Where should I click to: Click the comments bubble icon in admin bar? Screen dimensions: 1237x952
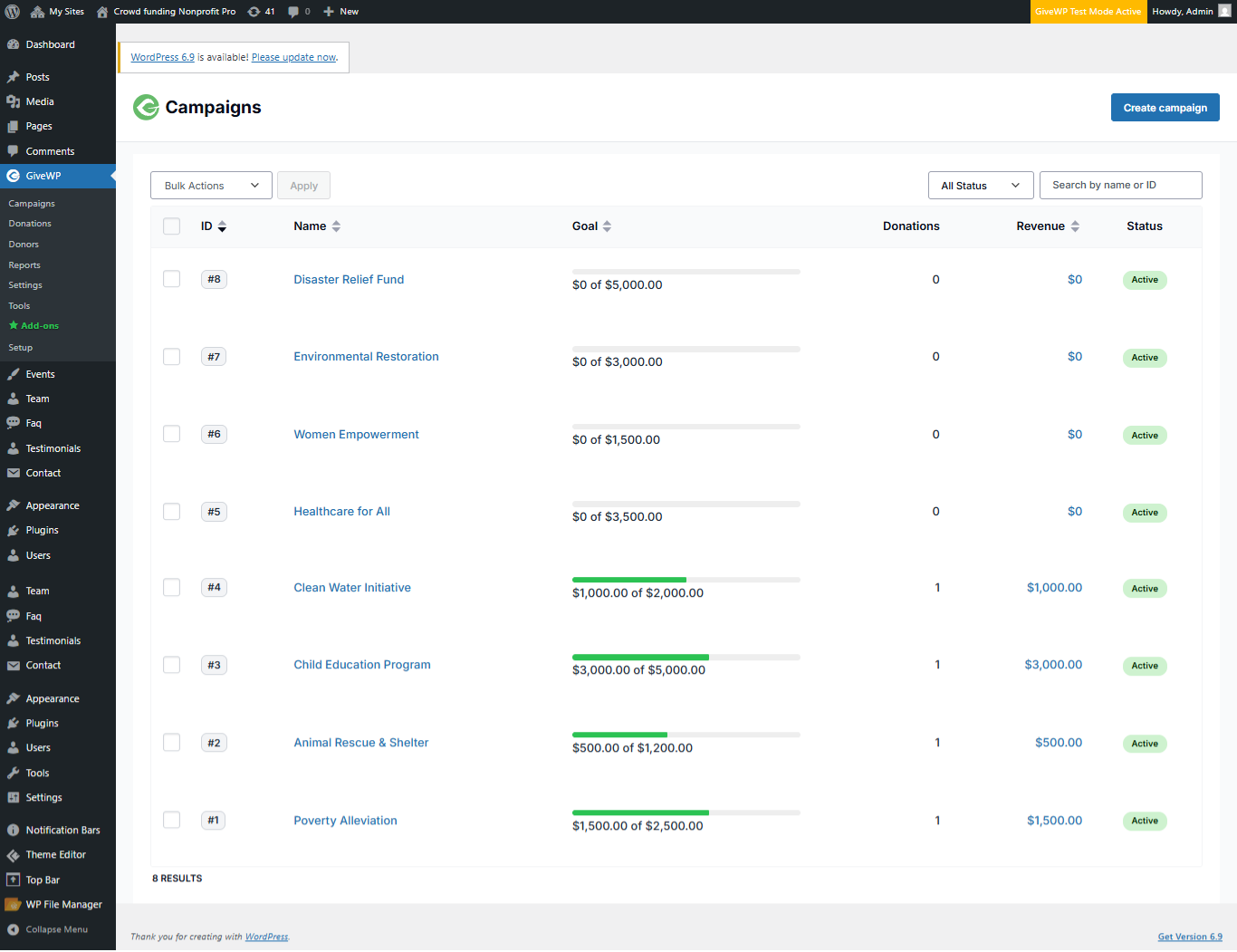pos(293,12)
